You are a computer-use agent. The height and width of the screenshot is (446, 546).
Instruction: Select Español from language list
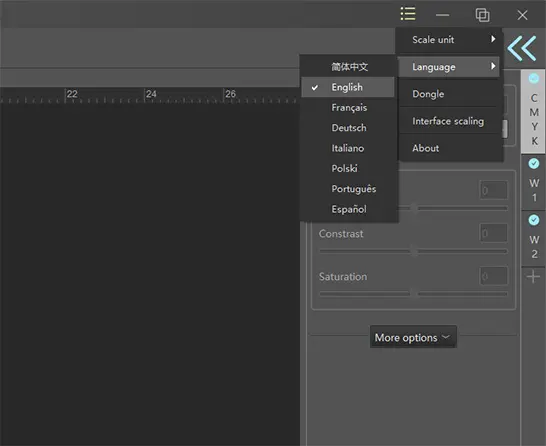click(349, 209)
